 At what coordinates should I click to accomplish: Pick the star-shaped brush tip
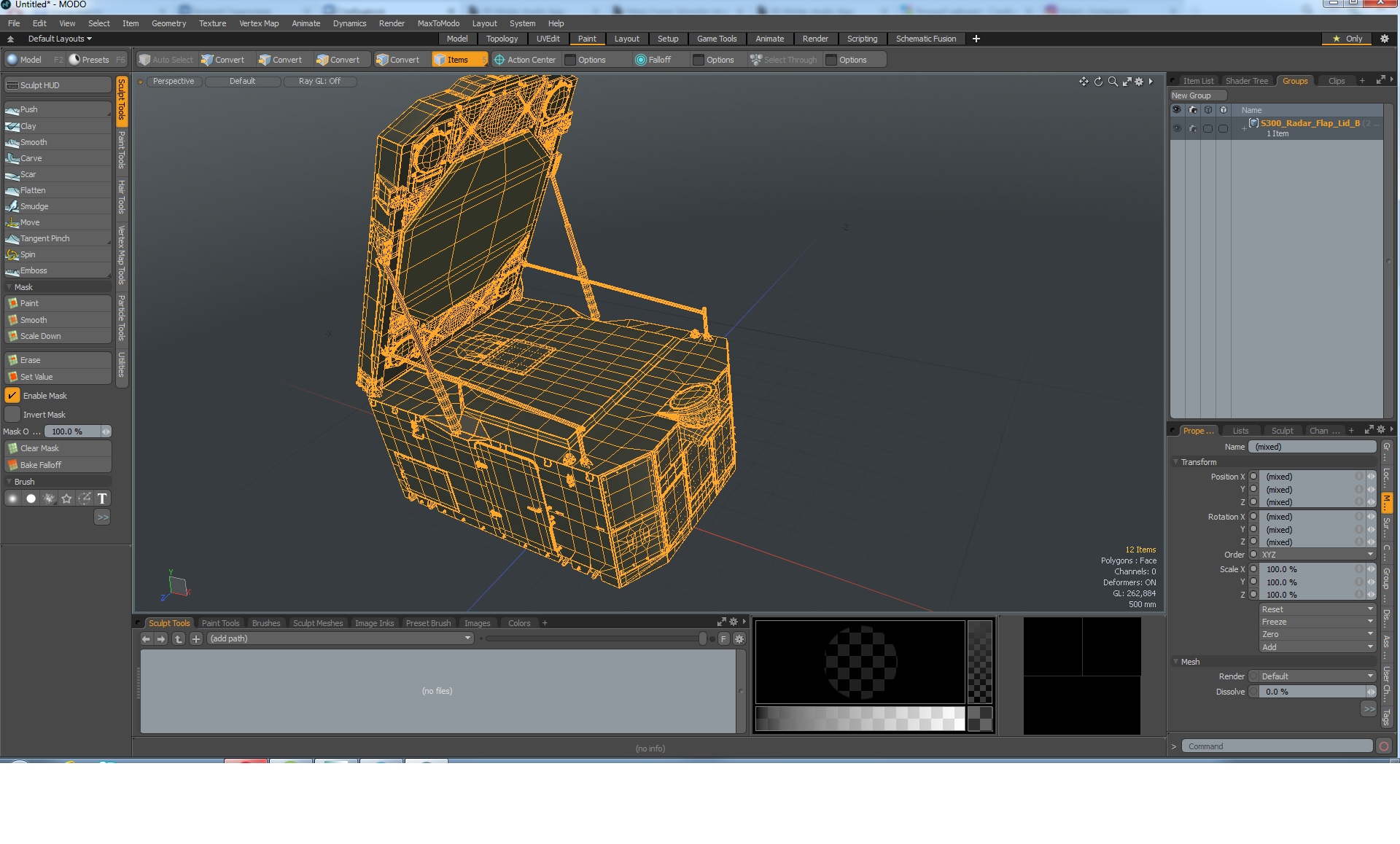(66, 499)
